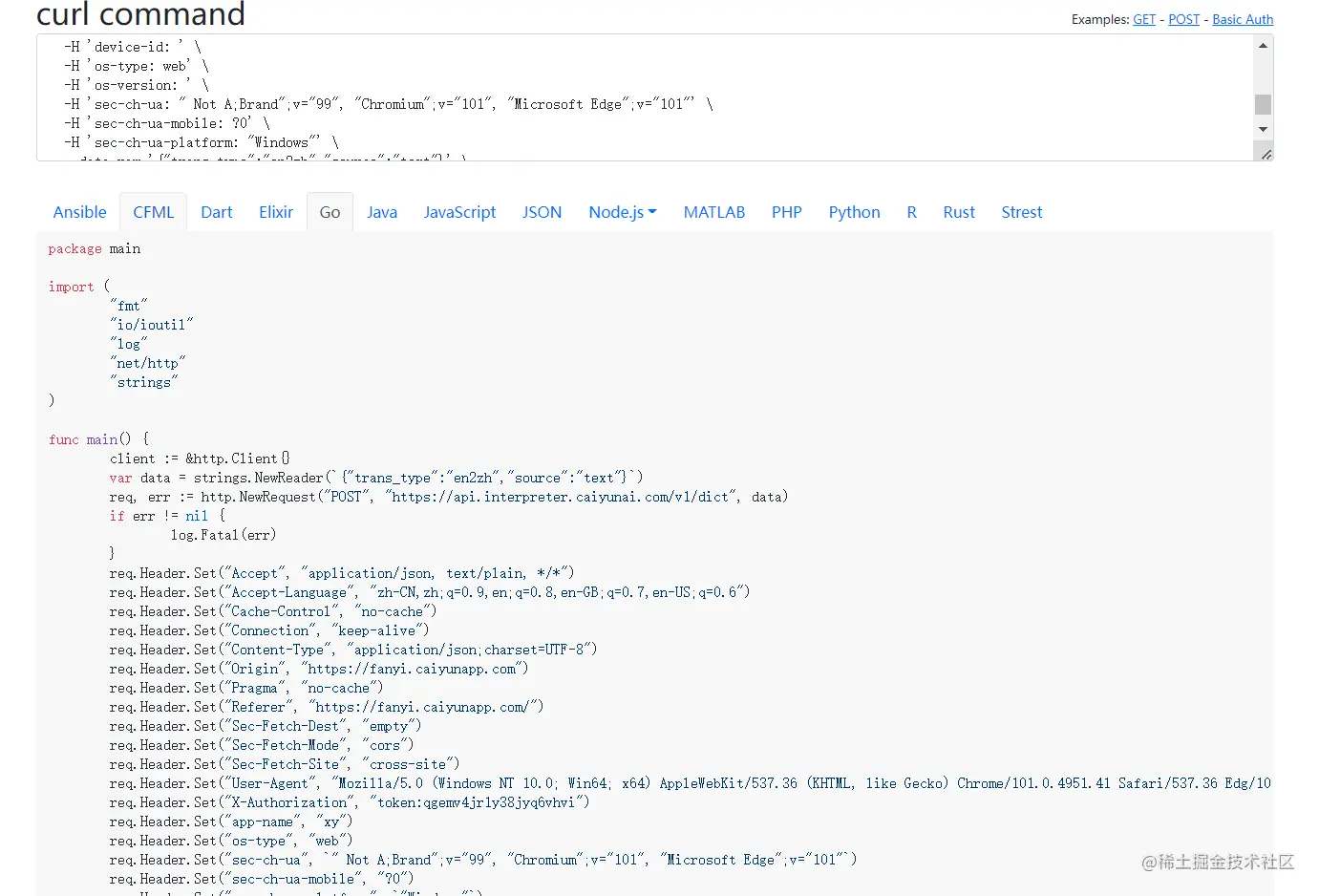1319x896 pixels.
Task: Click the 'client := &http.Client{}' line
Action: coord(200,459)
